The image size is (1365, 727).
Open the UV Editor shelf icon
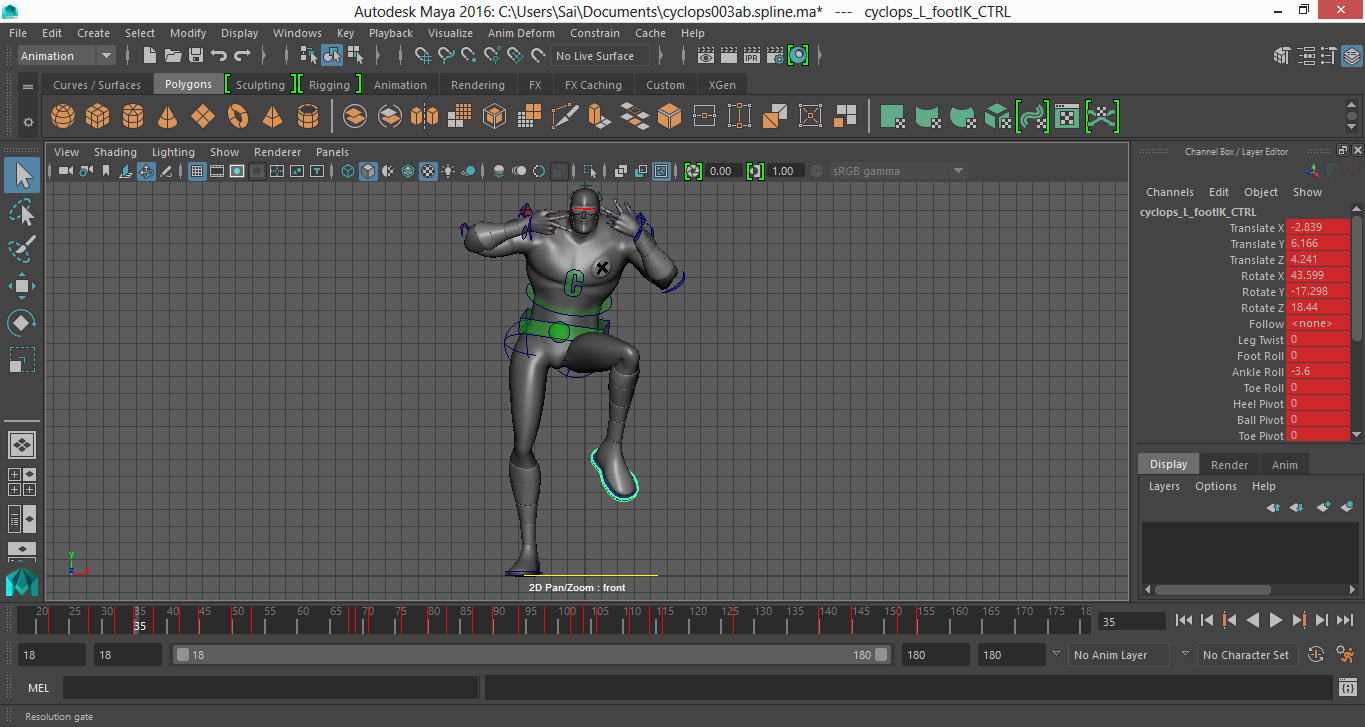1067,117
